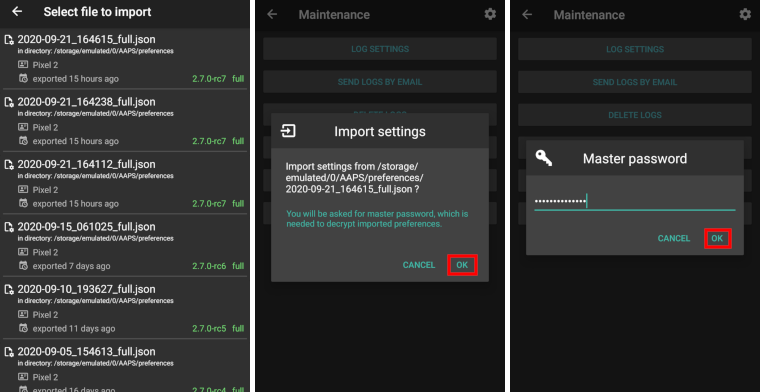Click export time icon in 2020-09-15_061025 row
760x392 pixels.
point(23,266)
